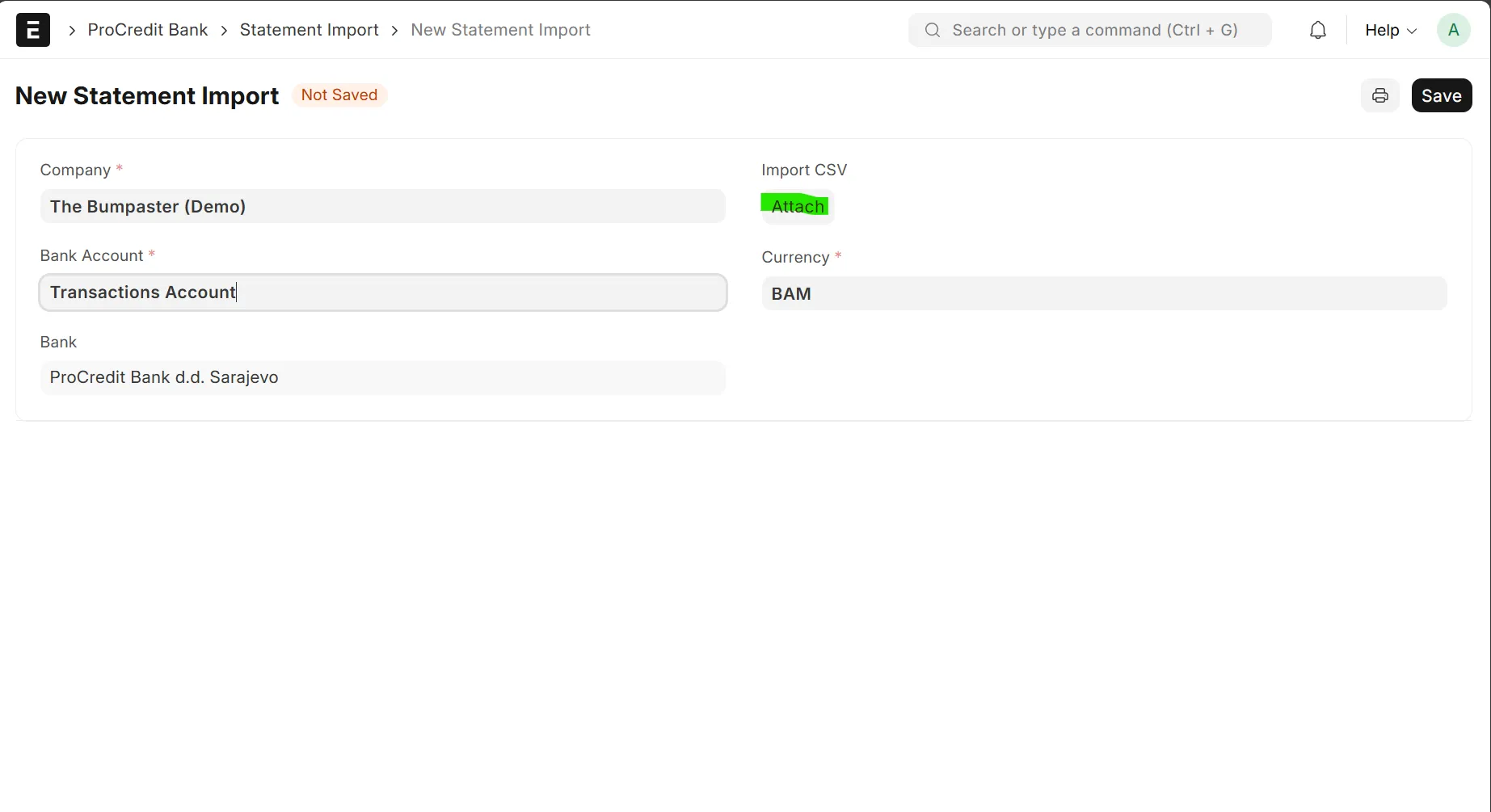Click the search magnifier icon

pyautogui.click(x=933, y=30)
